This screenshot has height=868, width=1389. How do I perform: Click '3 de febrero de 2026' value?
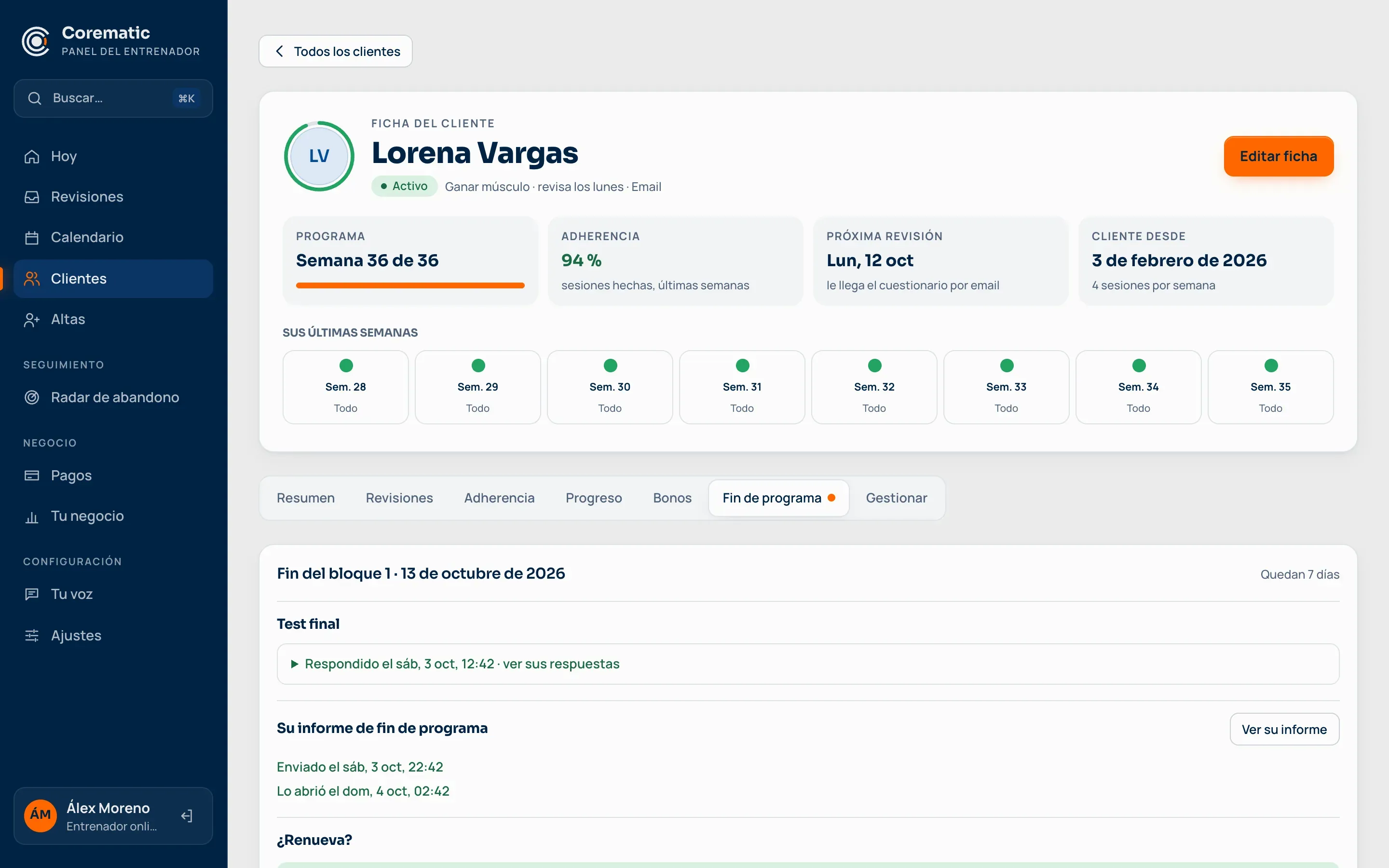point(1179,260)
